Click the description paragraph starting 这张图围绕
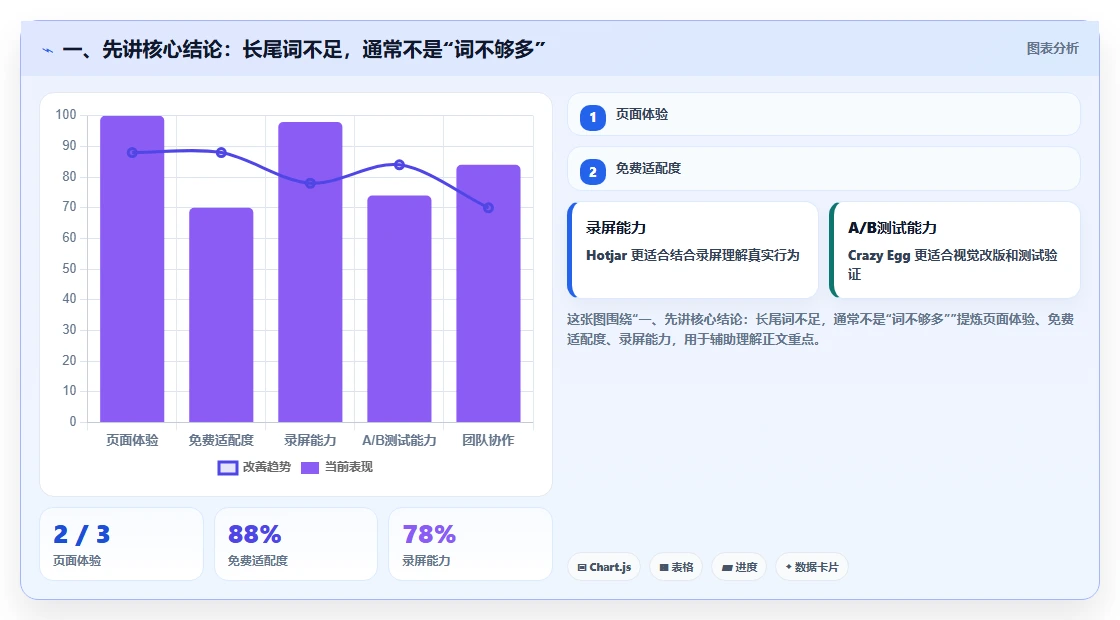 click(821, 329)
